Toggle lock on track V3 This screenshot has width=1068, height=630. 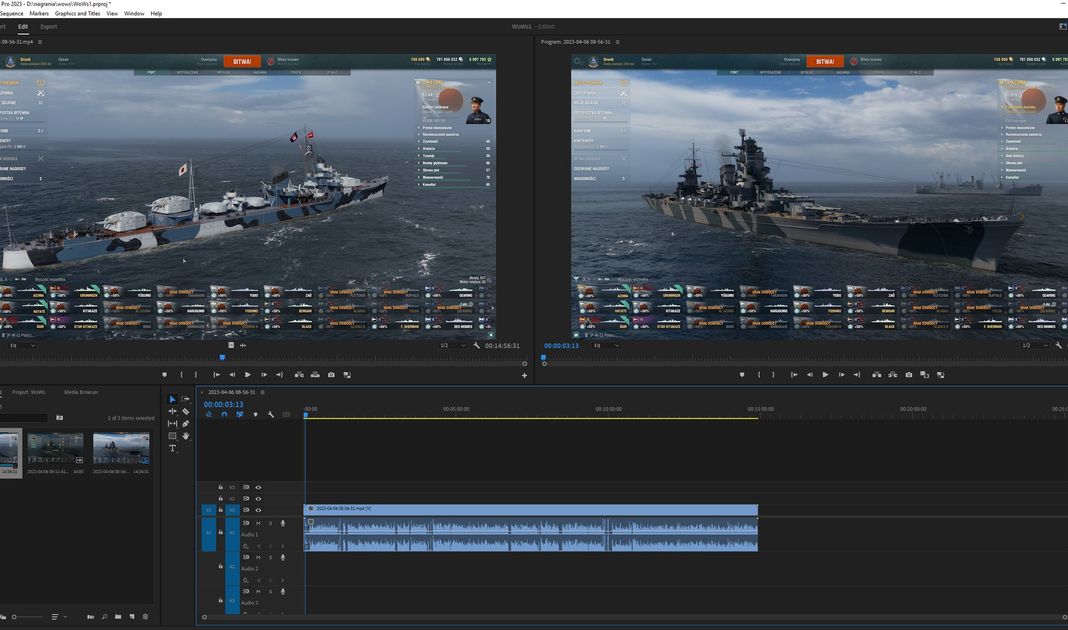pos(220,487)
